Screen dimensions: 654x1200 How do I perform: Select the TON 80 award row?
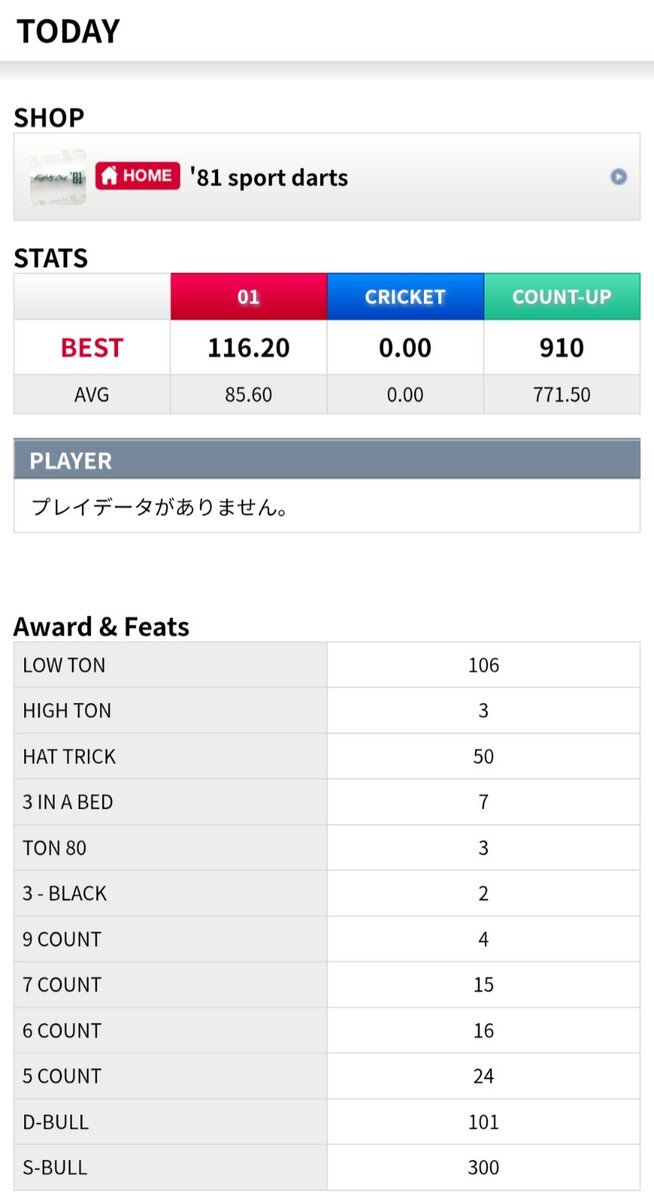coord(327,848)
